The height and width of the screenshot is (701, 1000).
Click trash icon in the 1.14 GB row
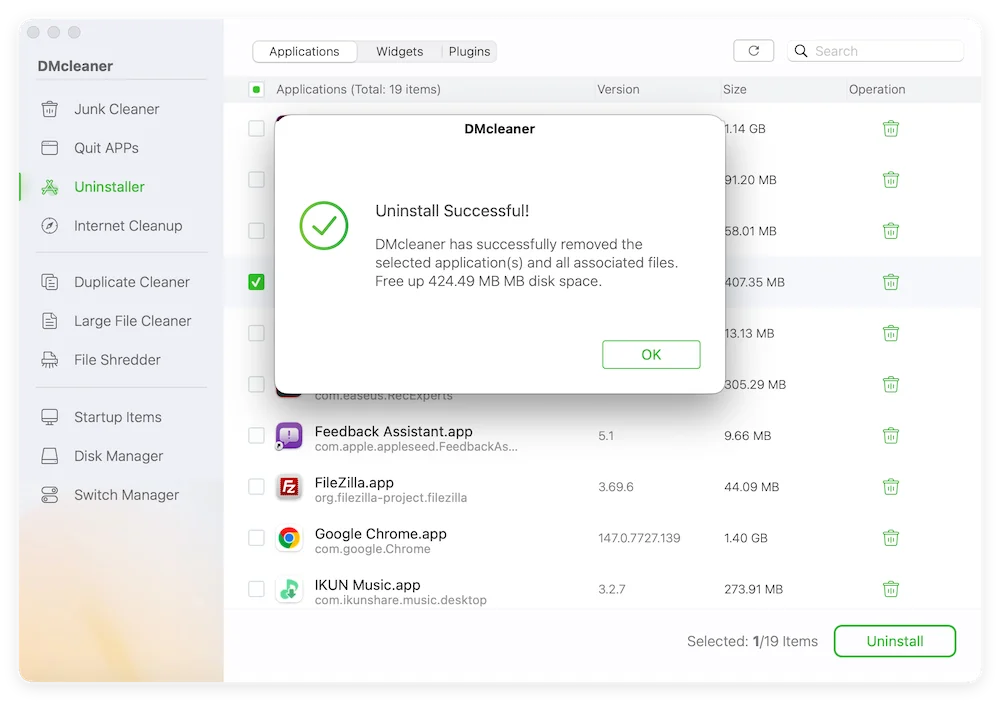[x=890, y=129]
